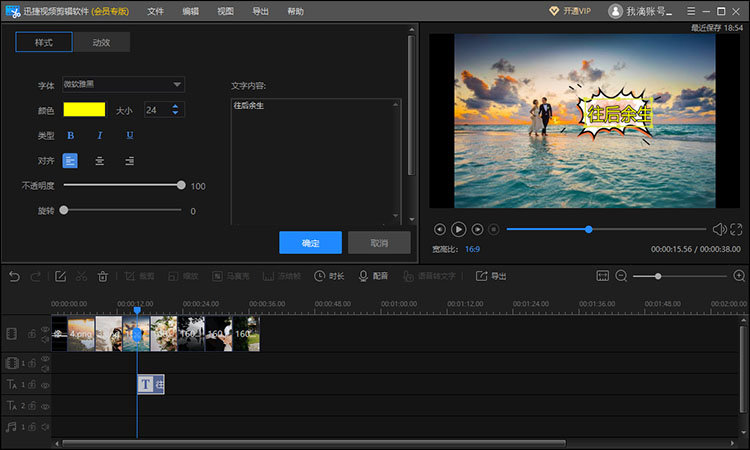Screen dimensions: 750x450
Task: Select the 冻结帧 freeze frame tool
Action: tap(282, 276)
